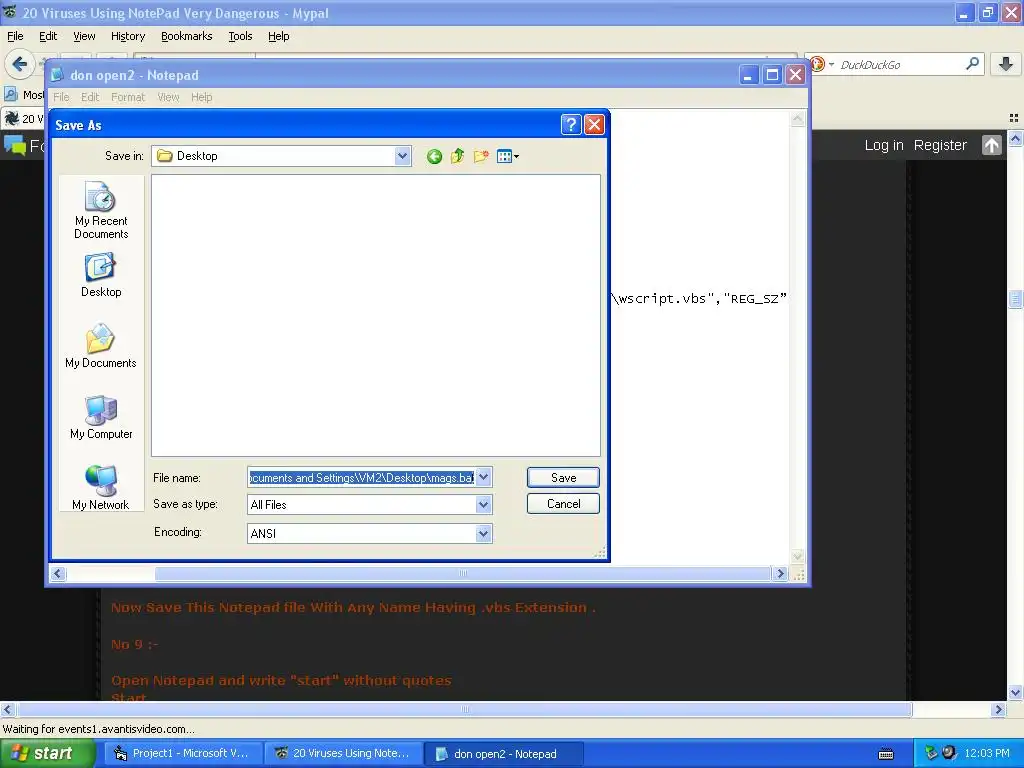Open the View menu in Mypal

[x=84, y=36]
